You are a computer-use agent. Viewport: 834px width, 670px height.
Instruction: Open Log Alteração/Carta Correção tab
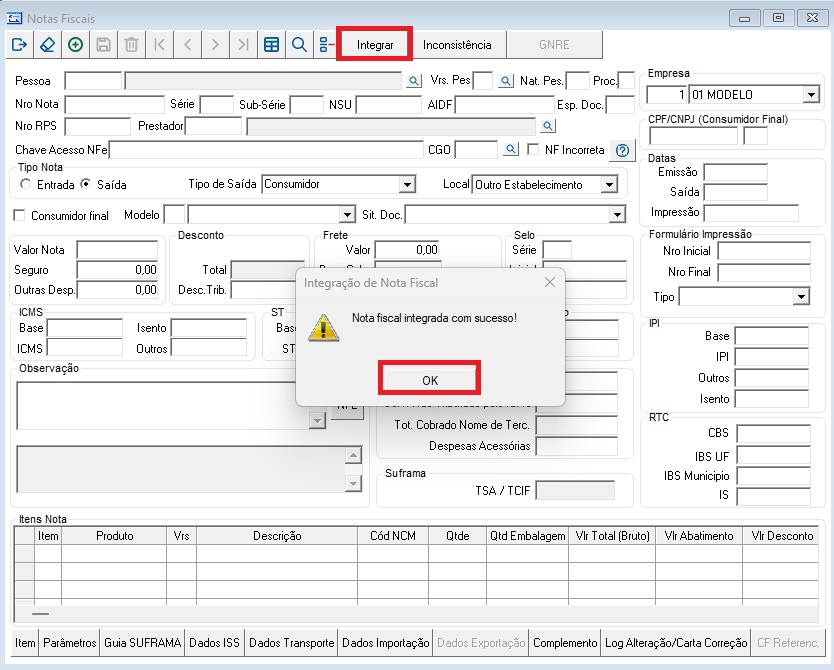676,643
